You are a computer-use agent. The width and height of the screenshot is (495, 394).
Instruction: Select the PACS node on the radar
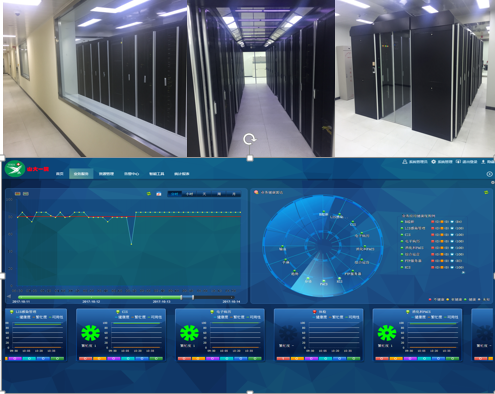[323, 282]
